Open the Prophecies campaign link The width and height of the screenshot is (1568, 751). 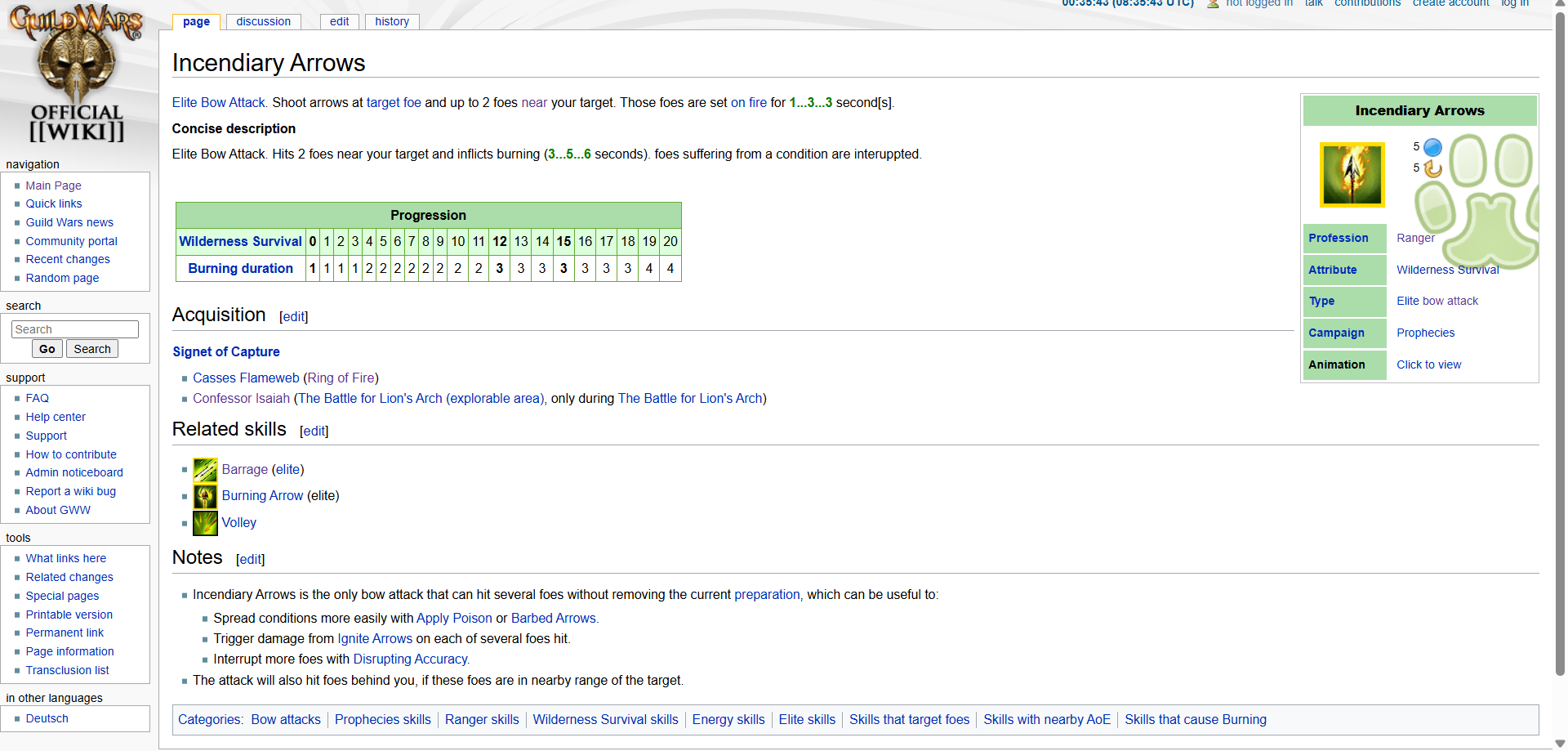1425,333
